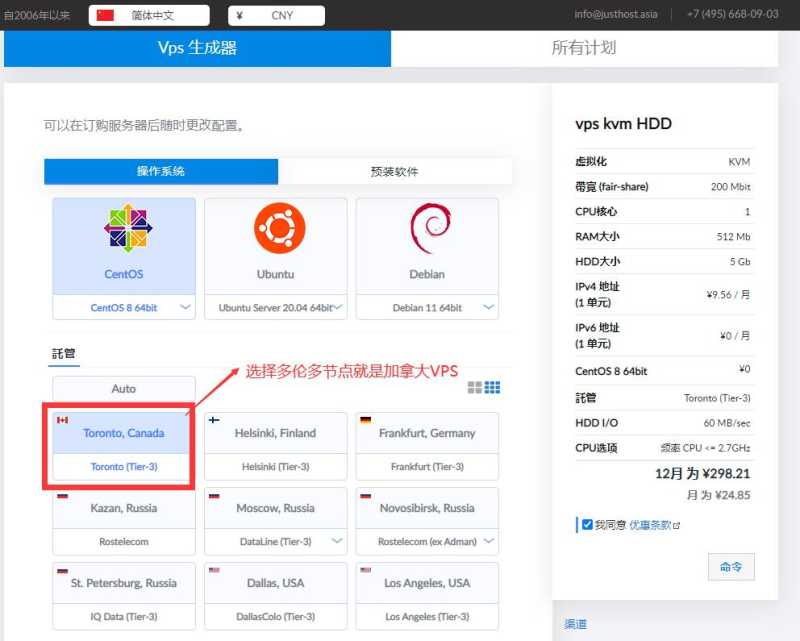800x641 pixels.
Task: Select Dallas, USA location
Action: coord(276,583)
